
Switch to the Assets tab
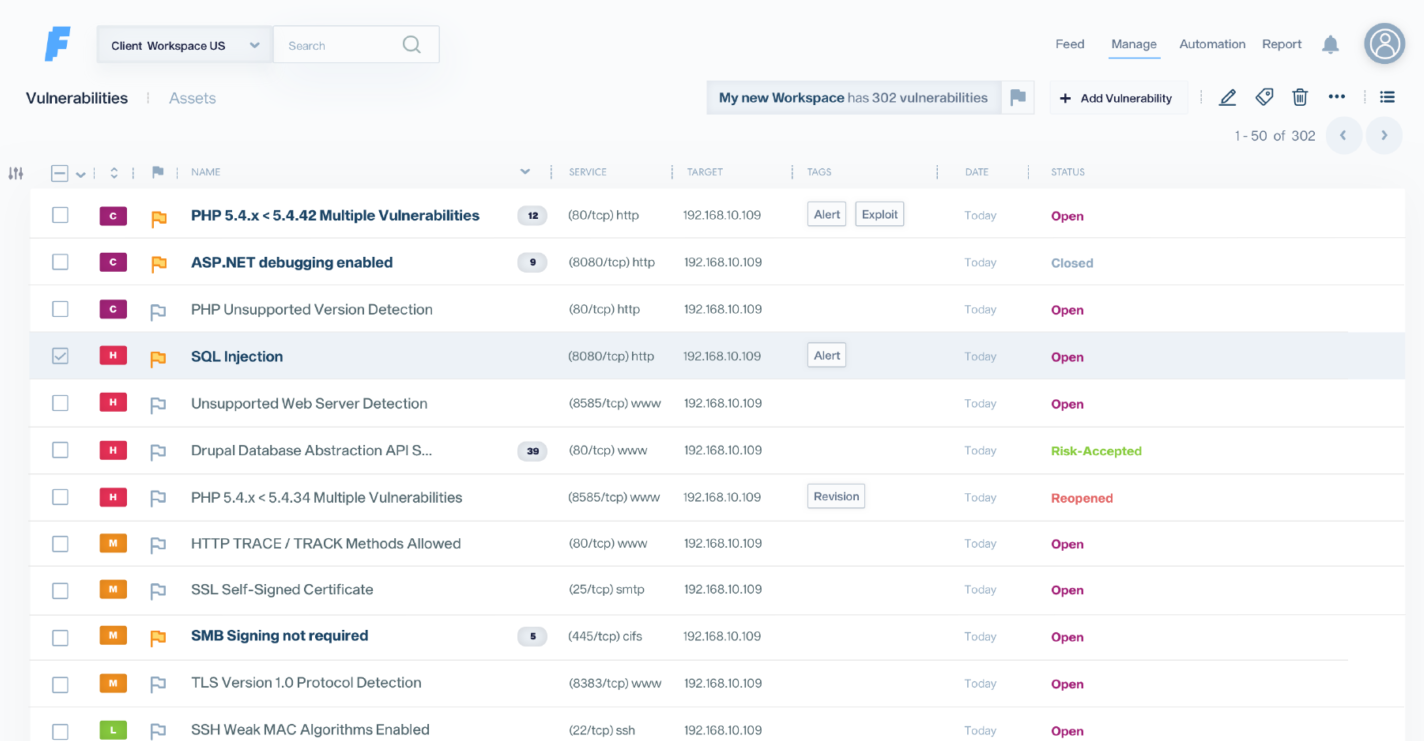[192, 98]
